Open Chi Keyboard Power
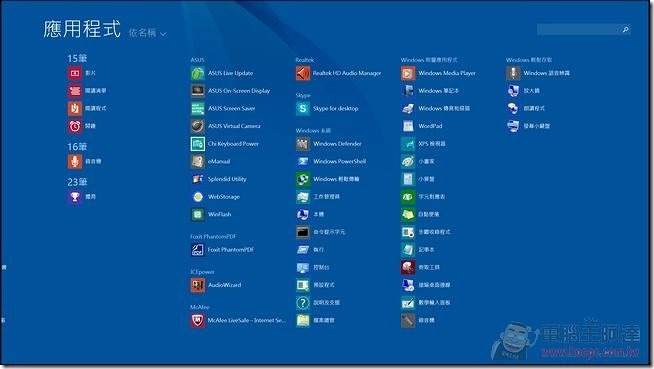 click(225, 143)
